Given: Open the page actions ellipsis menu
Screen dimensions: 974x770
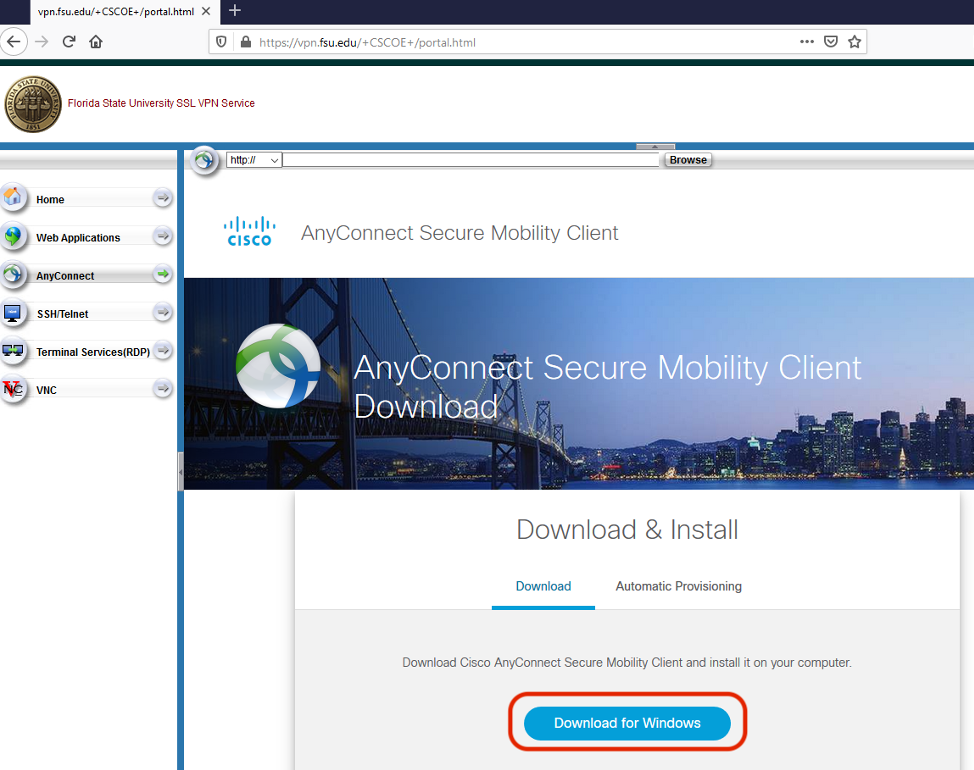Looking at the screenshot, I should coord(807,42).
